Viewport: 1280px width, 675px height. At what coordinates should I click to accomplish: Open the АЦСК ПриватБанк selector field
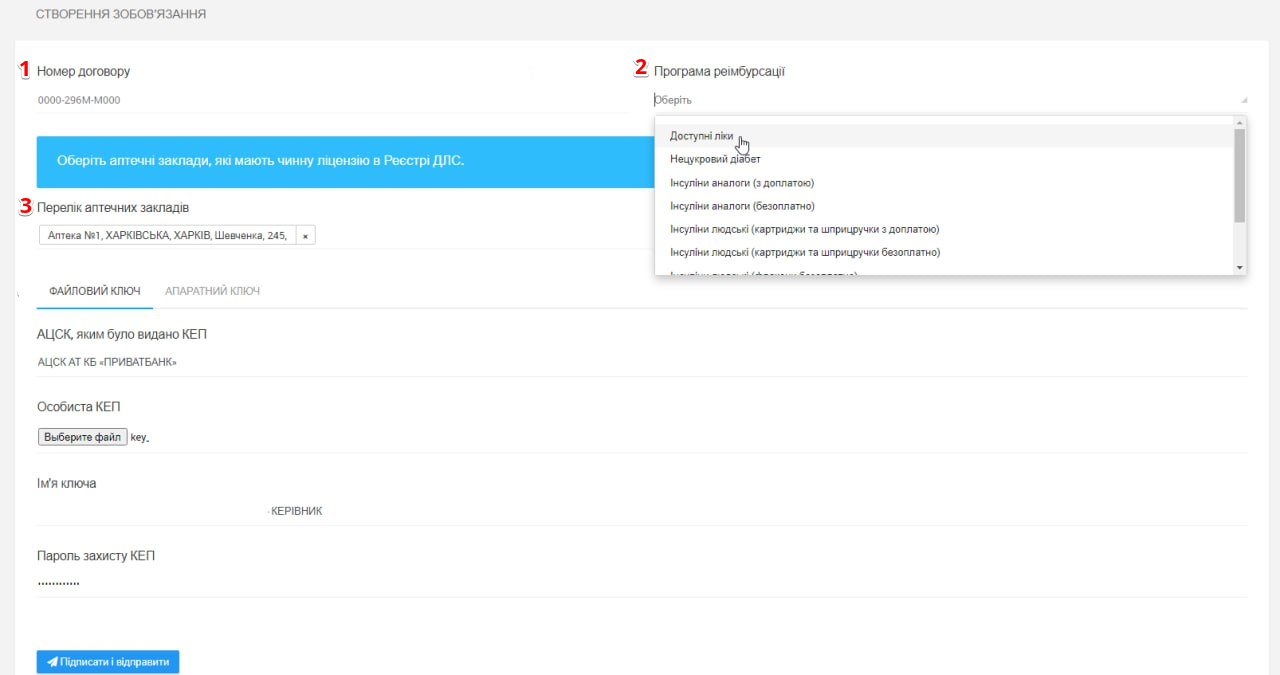click(x=640, y=362)
